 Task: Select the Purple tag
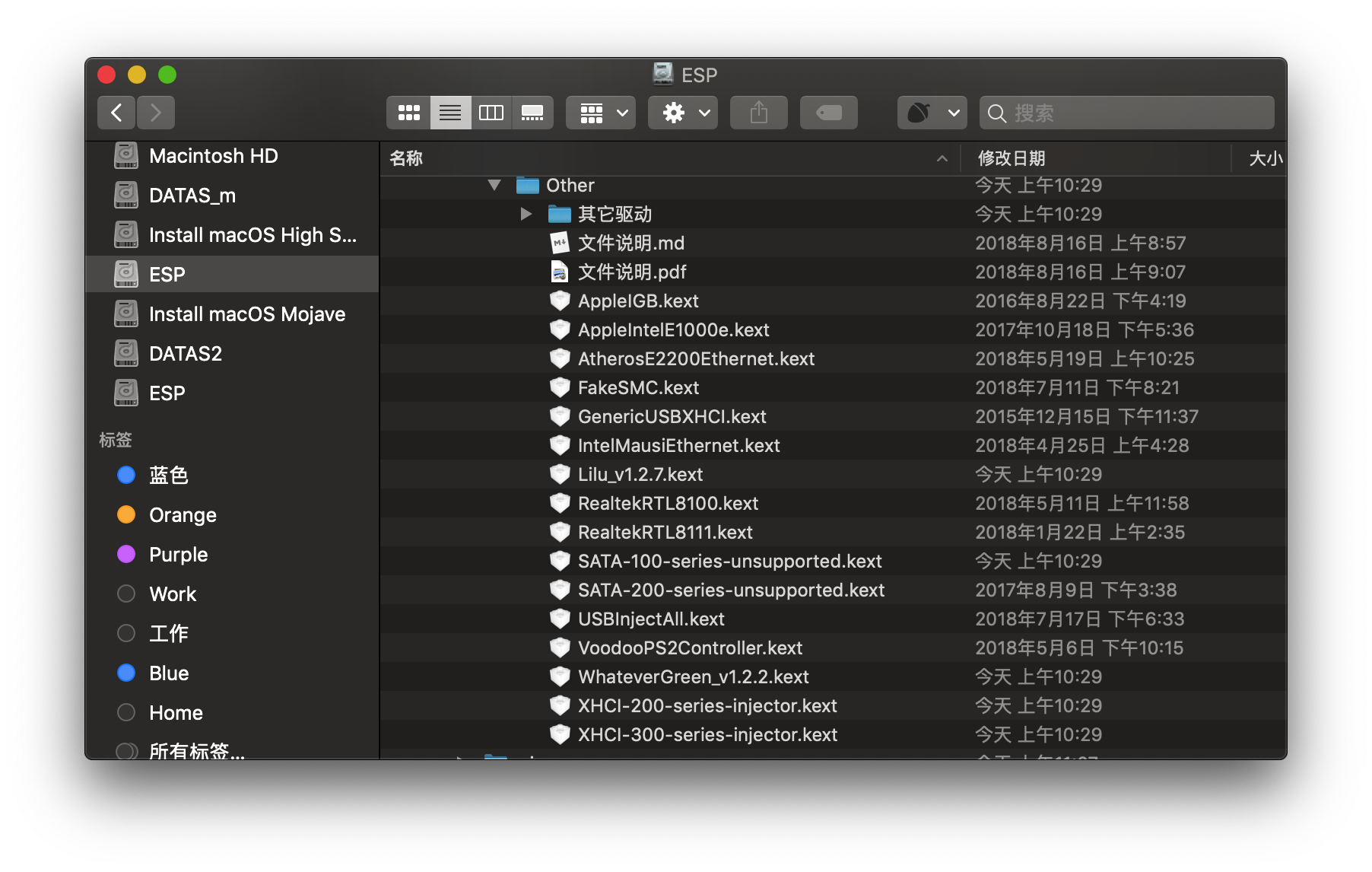232,555
